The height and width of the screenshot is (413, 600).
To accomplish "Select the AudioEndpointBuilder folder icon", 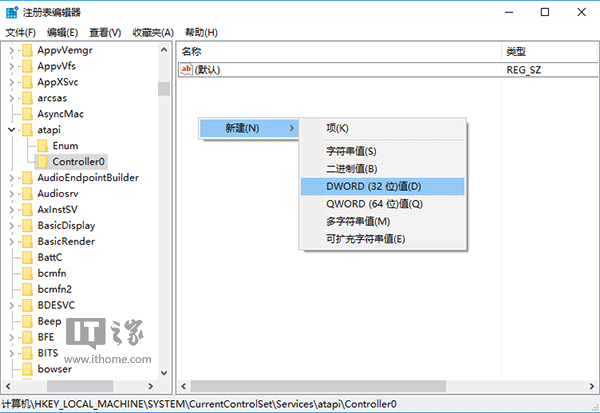I will tap(27, 178).
